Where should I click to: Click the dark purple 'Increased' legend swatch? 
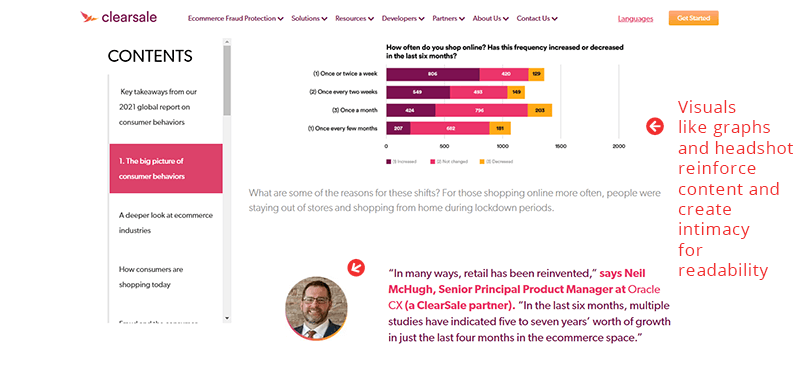(388, 161)
